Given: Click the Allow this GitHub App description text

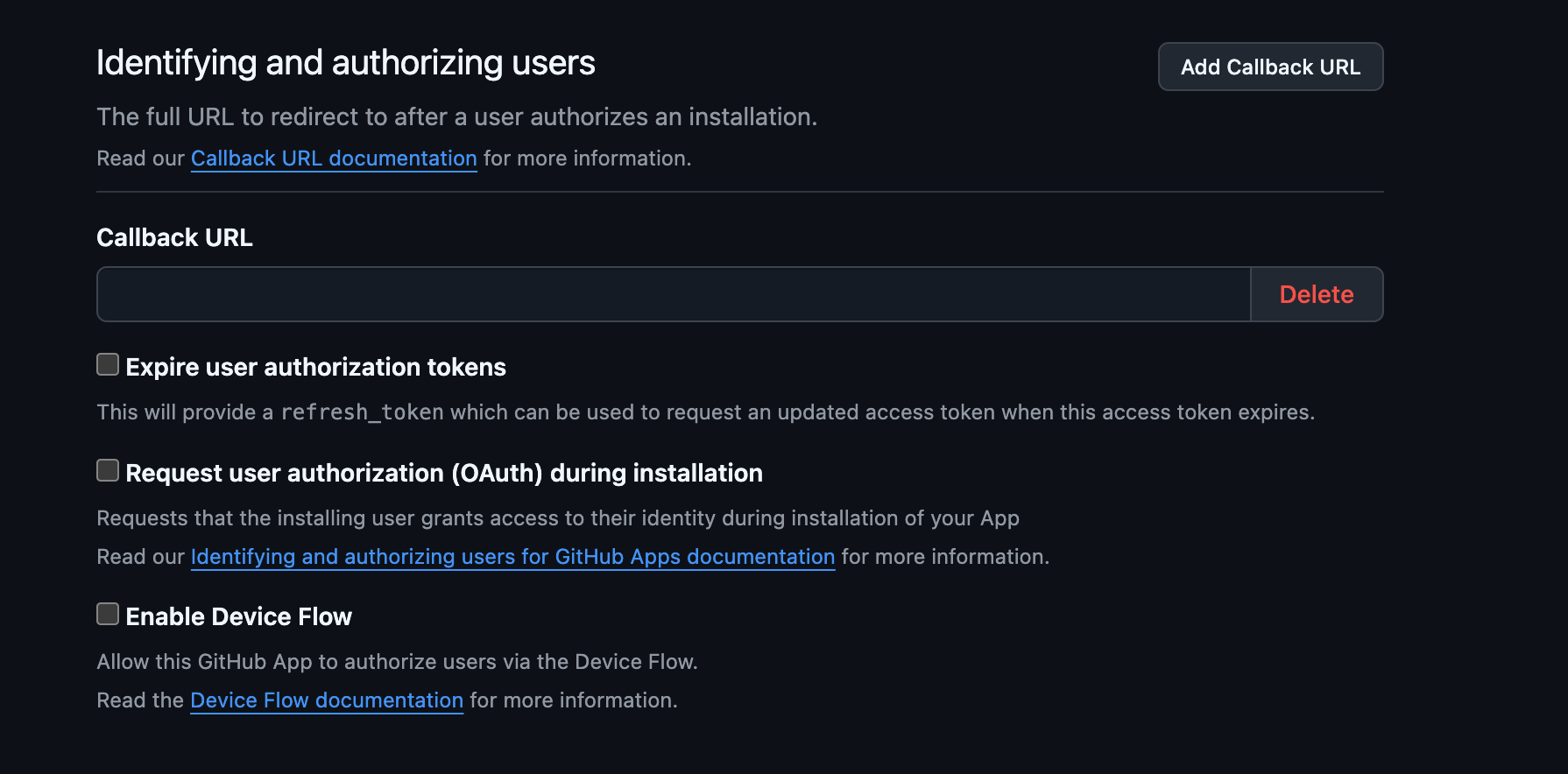Looking at the screenshot, I should (397, 662).
